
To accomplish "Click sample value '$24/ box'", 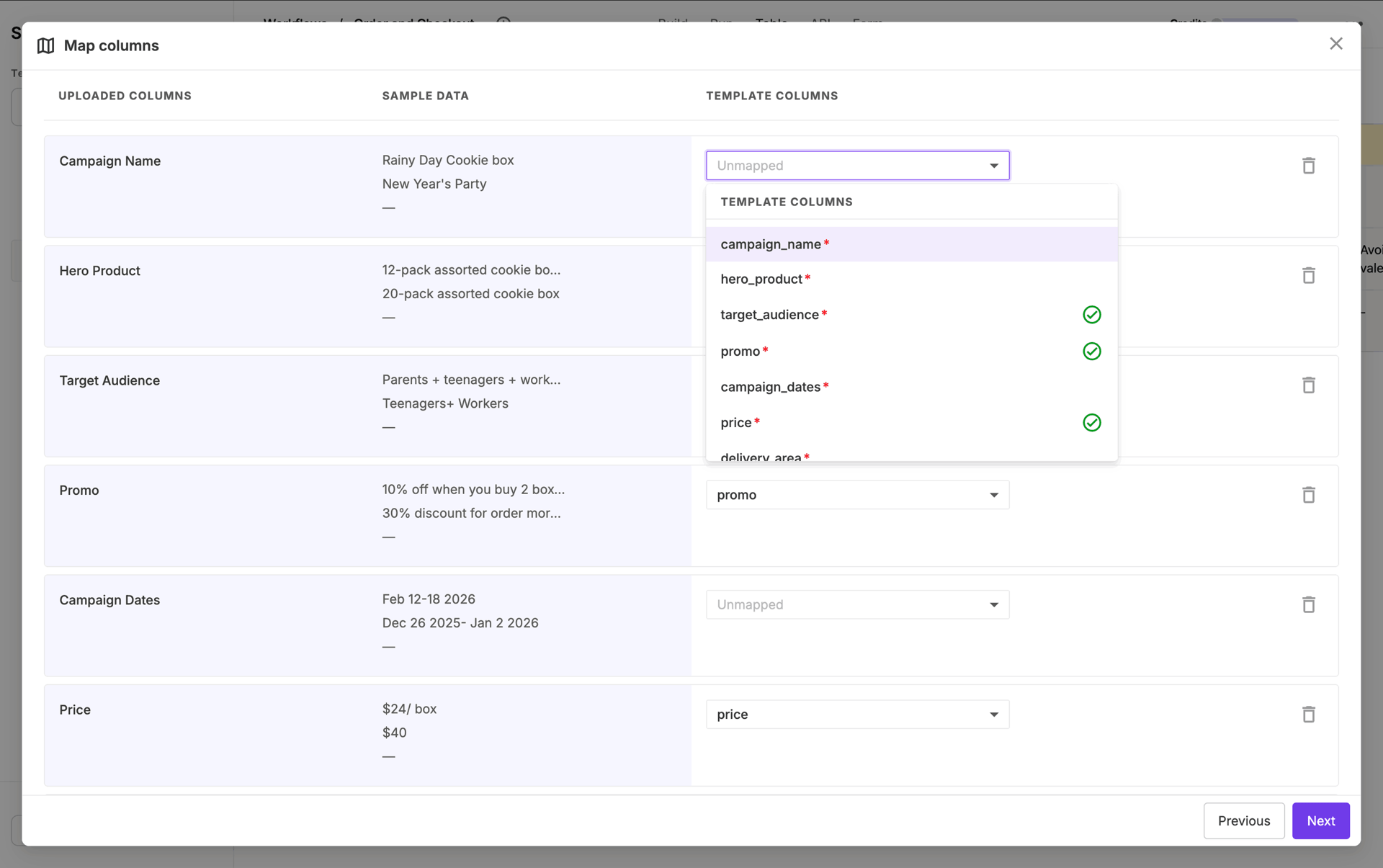I will click(409, 709).
